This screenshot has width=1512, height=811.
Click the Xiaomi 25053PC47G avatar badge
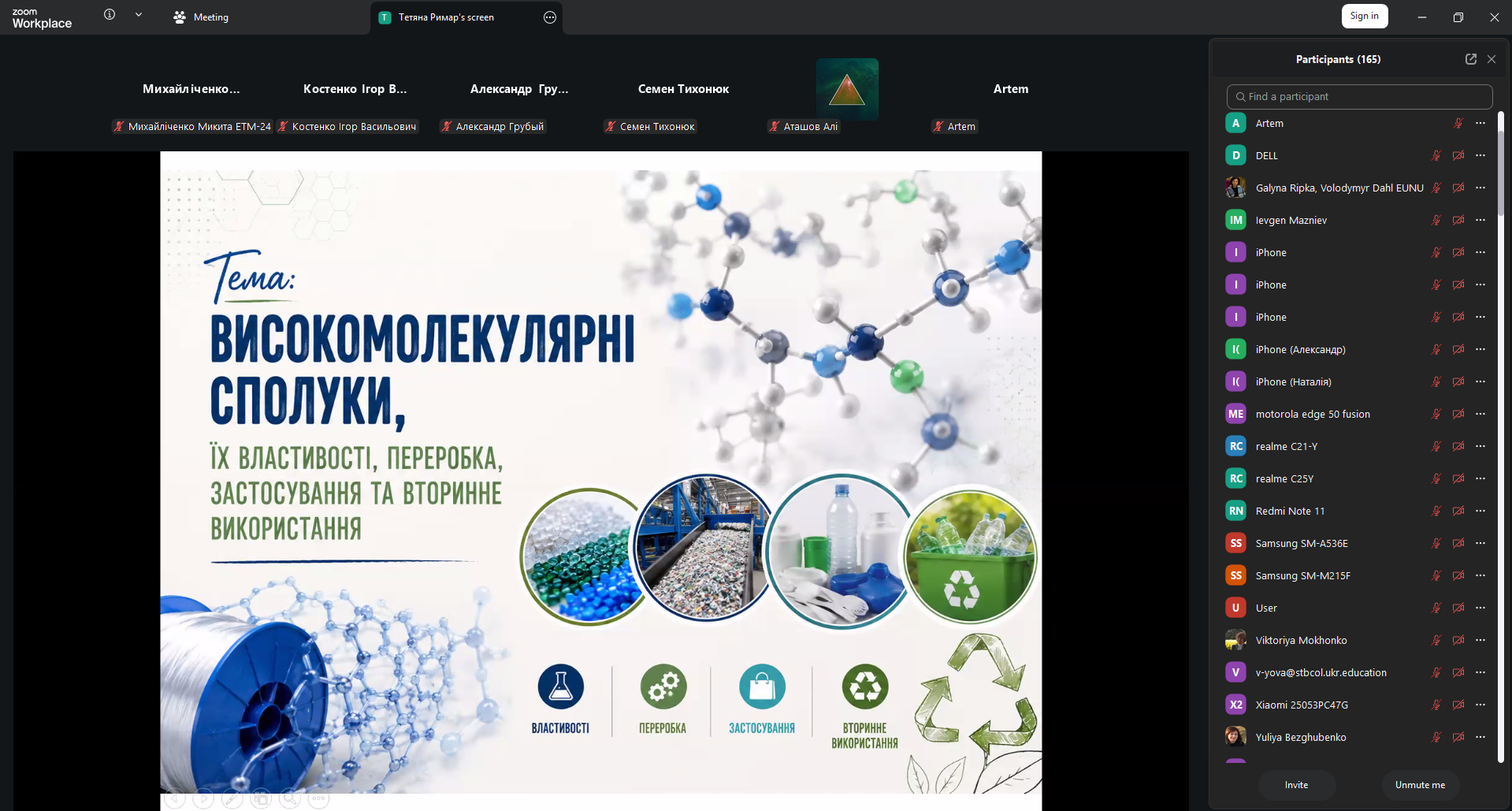point(1235,705)
